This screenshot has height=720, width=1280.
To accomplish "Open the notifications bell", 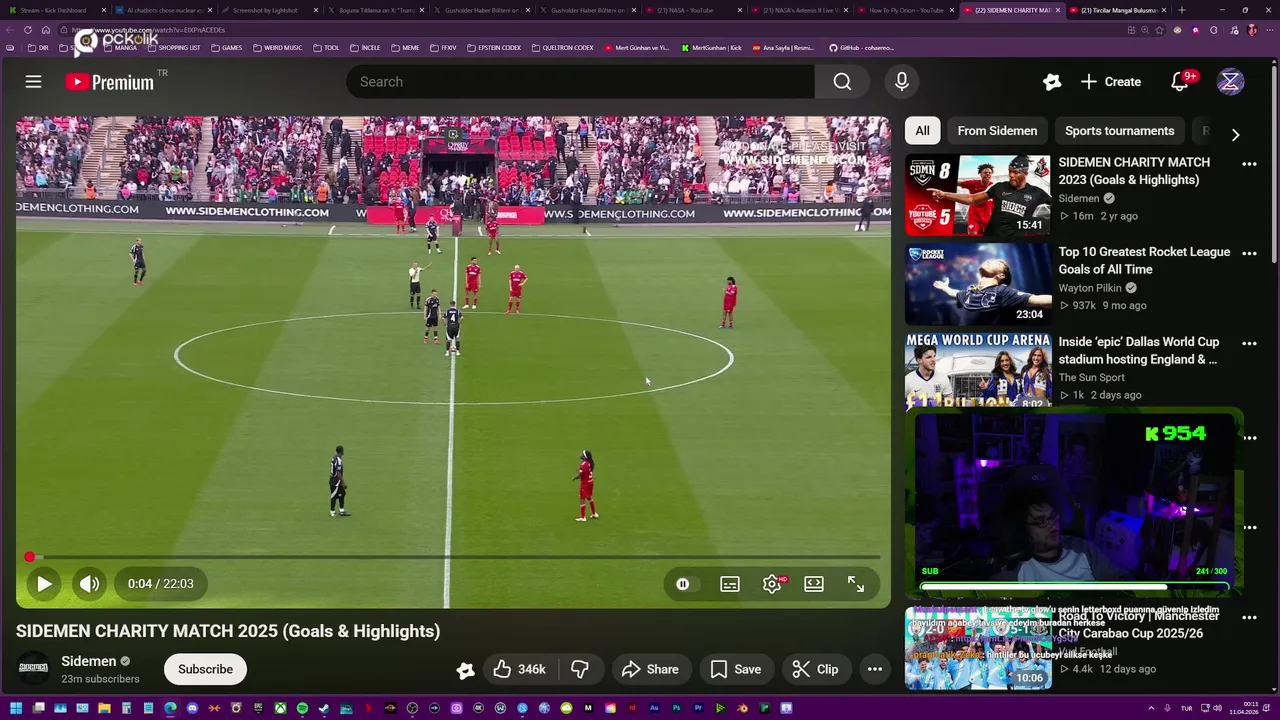I will [x=1180, y=82].
